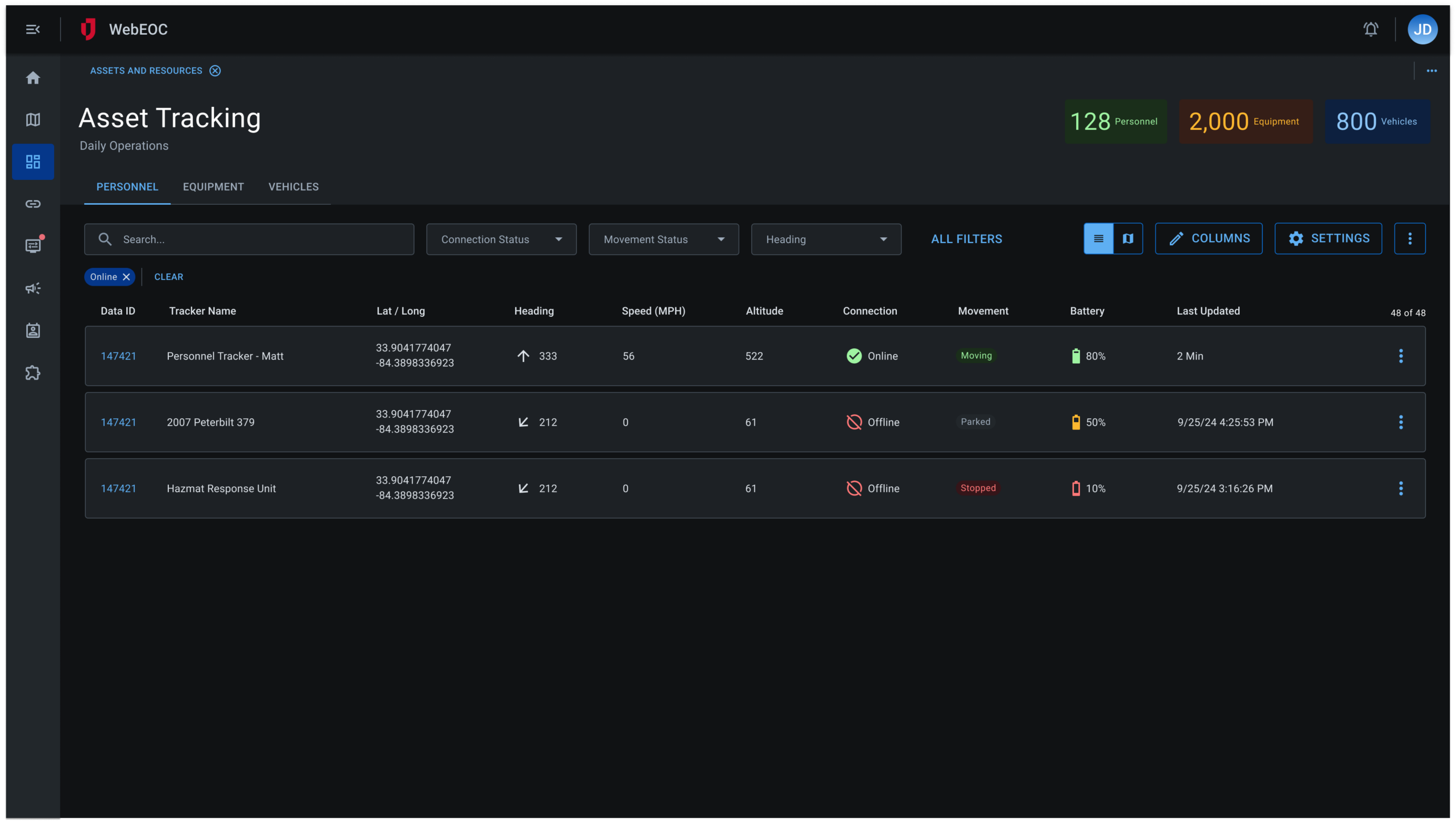This screenshot has height=821, width=1456.
Task: Open row actions for Personnel Tracker - Matt
Action: coord(1401,356)
